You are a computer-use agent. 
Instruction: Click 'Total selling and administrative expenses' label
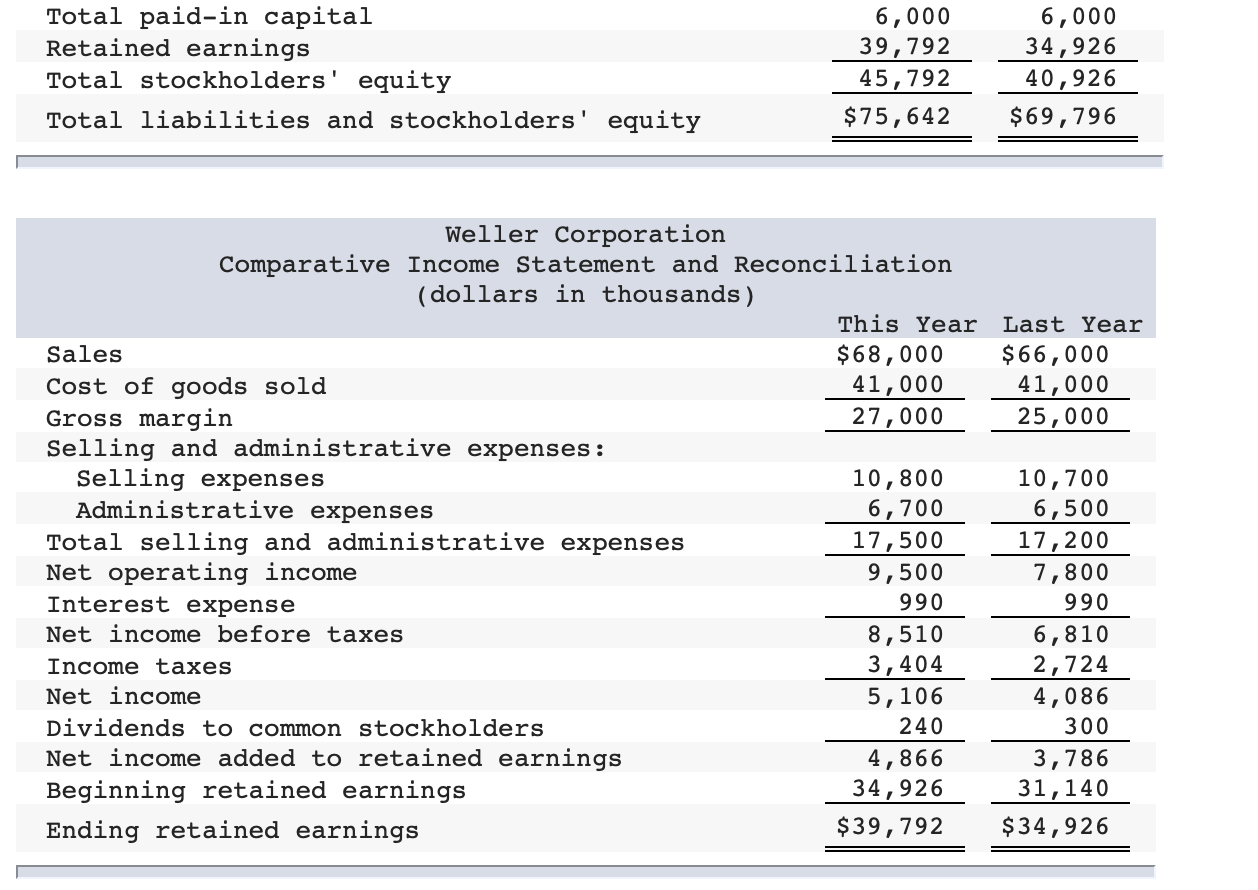point(366,542)
